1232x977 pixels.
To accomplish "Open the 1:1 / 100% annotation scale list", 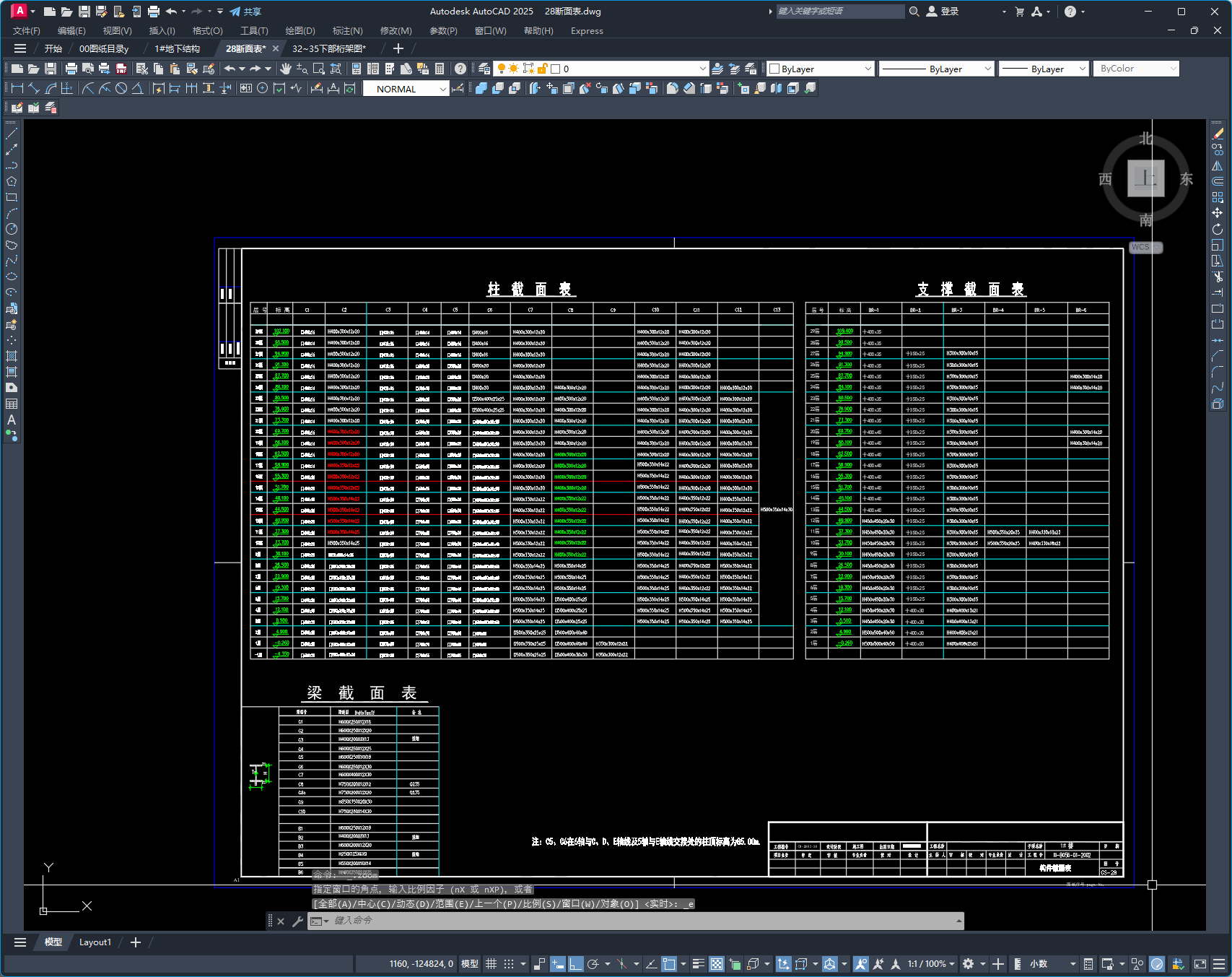I will (931, 964).
